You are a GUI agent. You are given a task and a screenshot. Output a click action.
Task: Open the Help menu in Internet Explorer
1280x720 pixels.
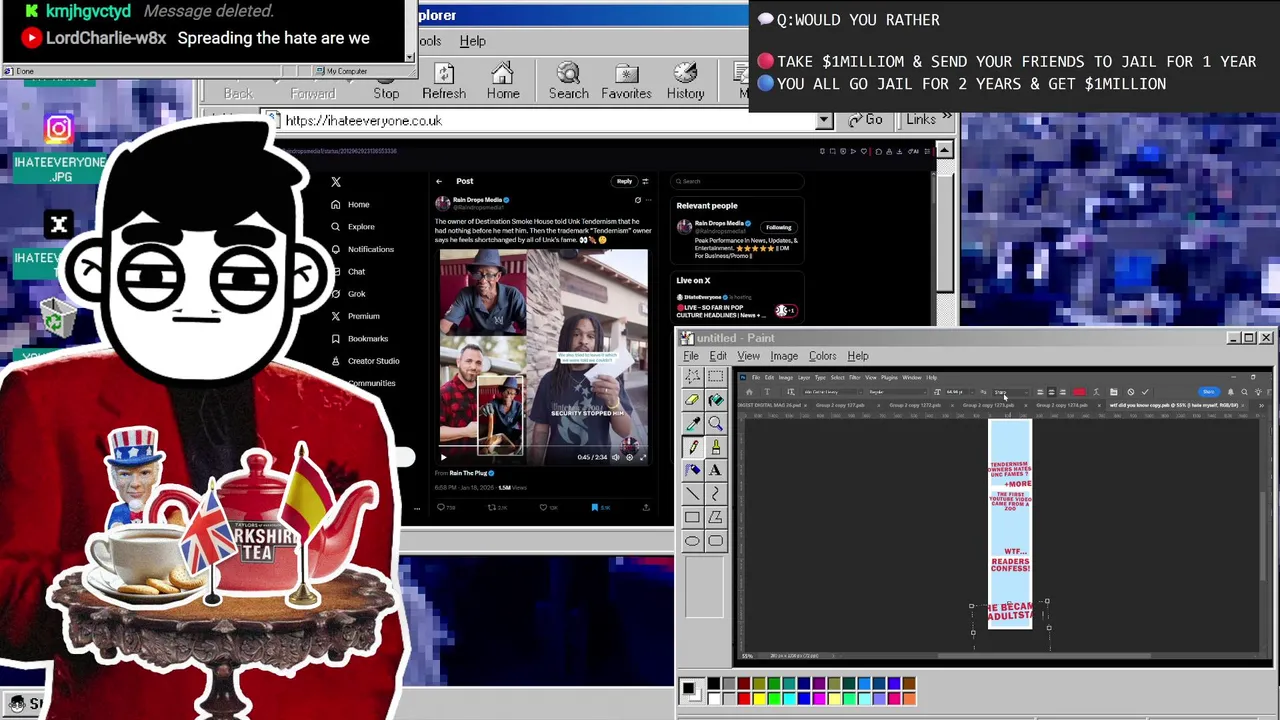tap(472, 41)
